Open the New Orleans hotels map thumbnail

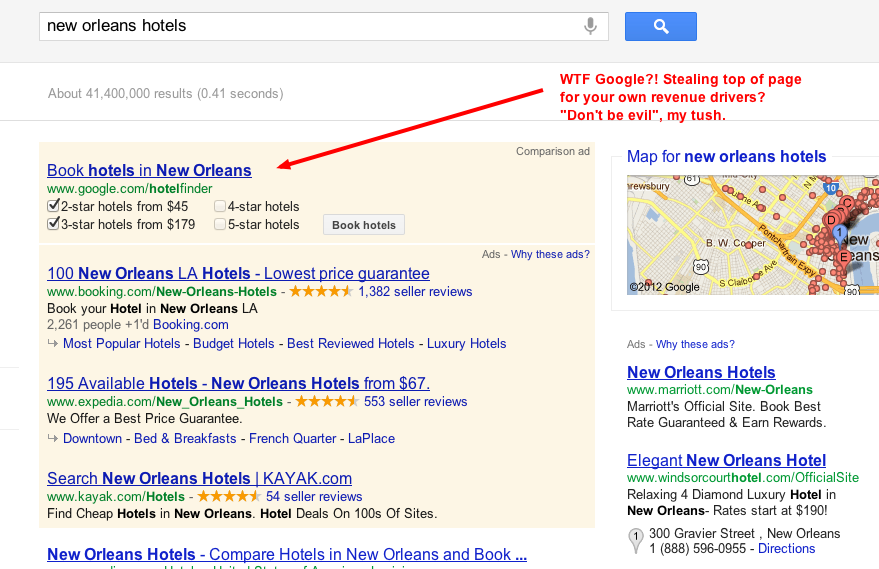[x=743, y=235]
